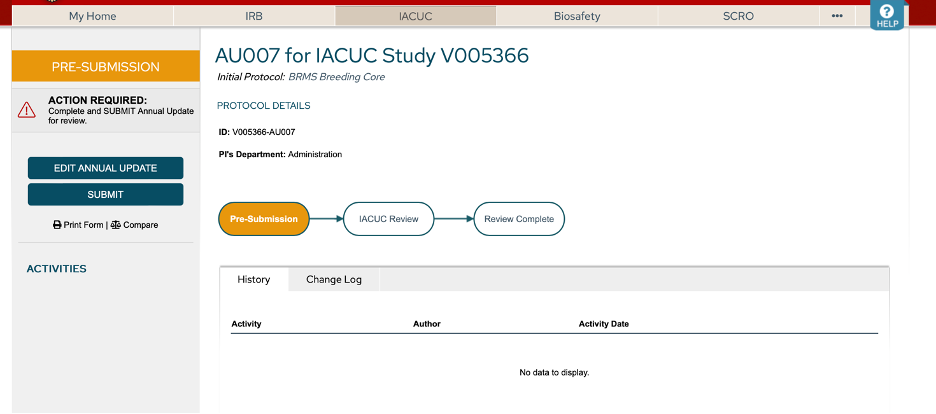Image resolution: width=936 pixels, height=414 pixels.
Task: Sort by the Activity Date column header
Action: [603, 324]
